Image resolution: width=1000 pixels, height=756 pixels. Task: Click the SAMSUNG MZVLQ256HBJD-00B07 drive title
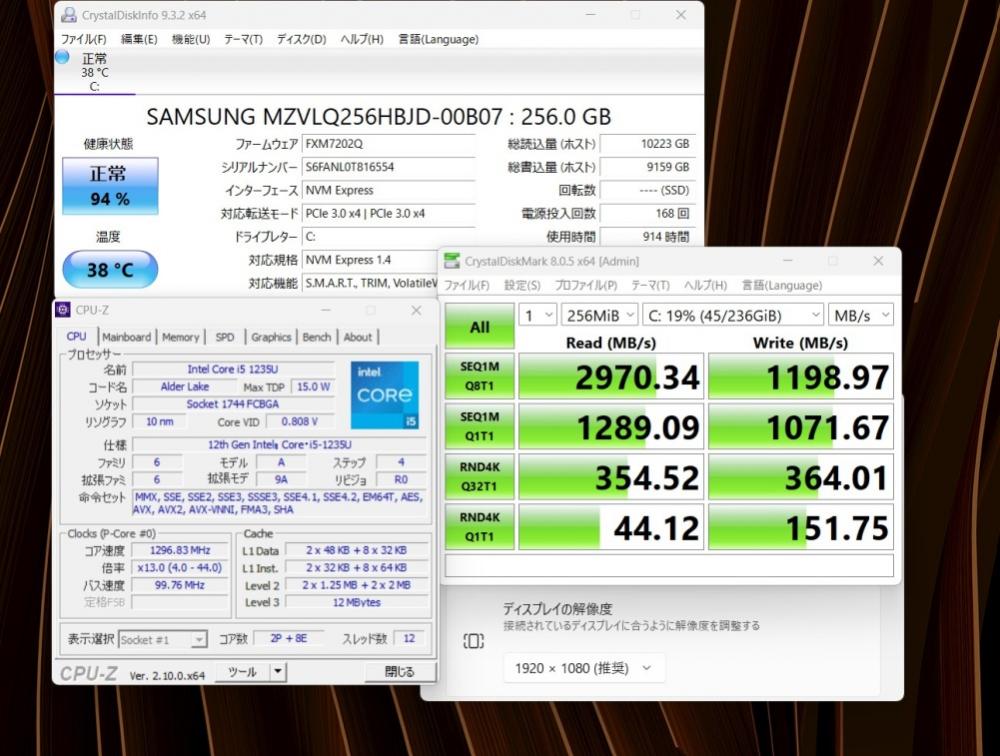(x=379, y=117)
